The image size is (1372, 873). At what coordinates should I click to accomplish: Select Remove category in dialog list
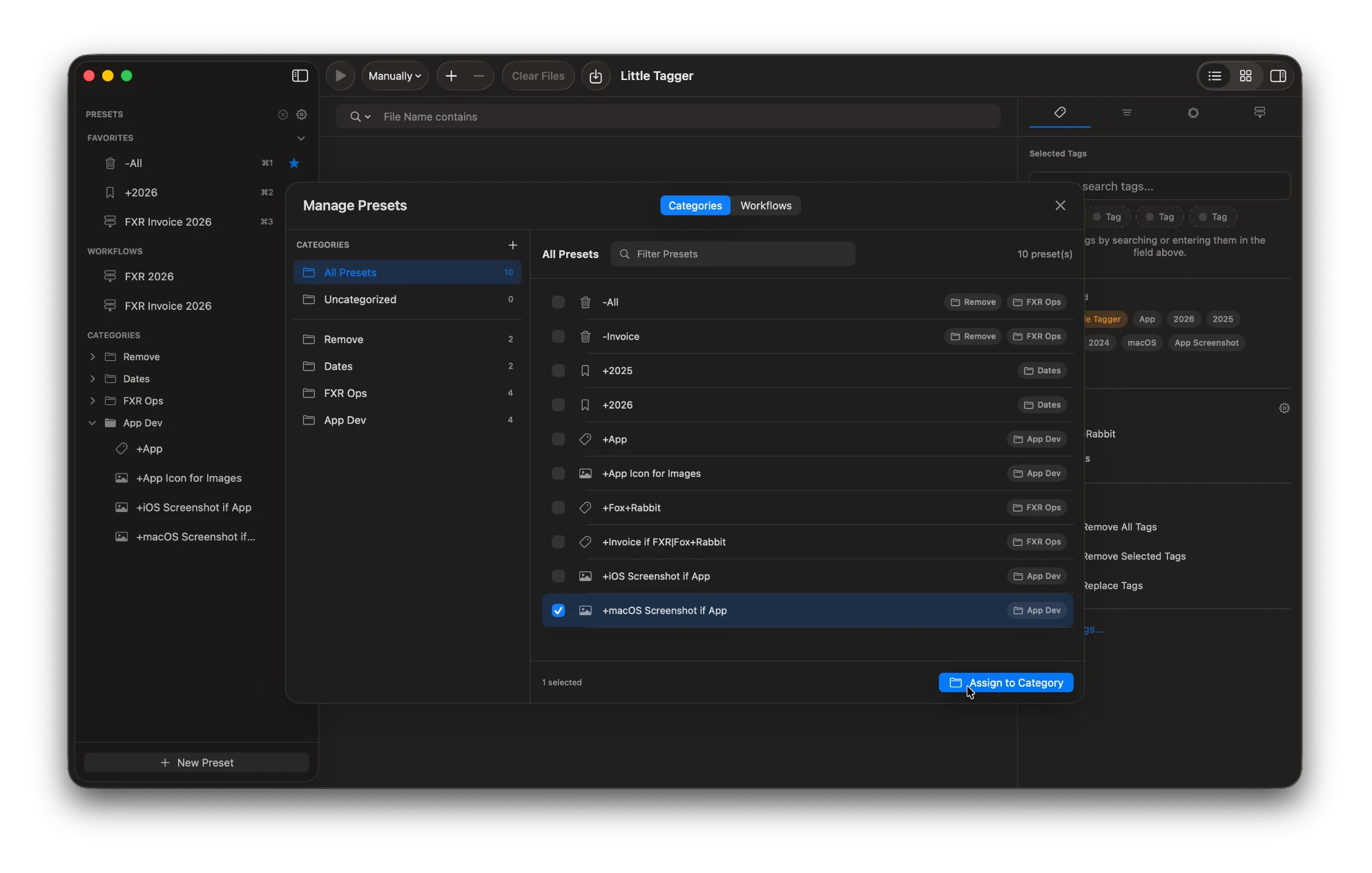click(x=407, y=340)
